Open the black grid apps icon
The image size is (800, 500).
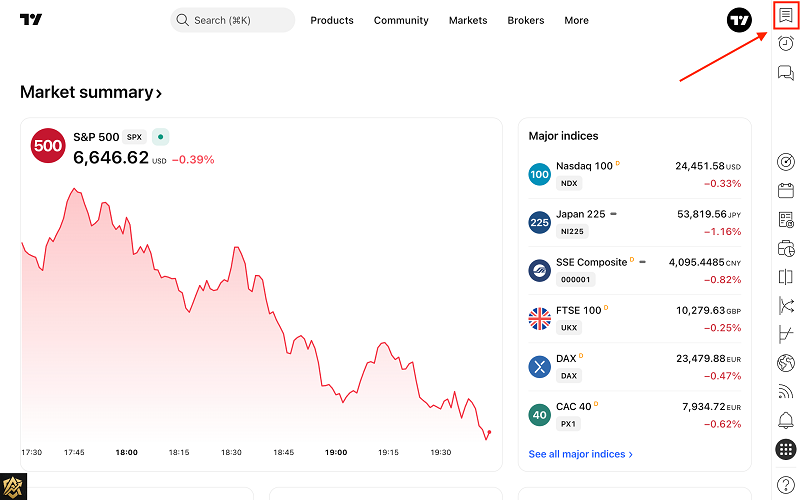786,449
